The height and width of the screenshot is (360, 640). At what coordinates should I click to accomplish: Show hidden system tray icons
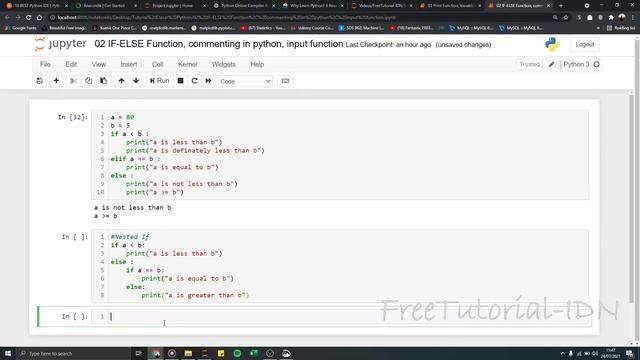pos(562,353)
